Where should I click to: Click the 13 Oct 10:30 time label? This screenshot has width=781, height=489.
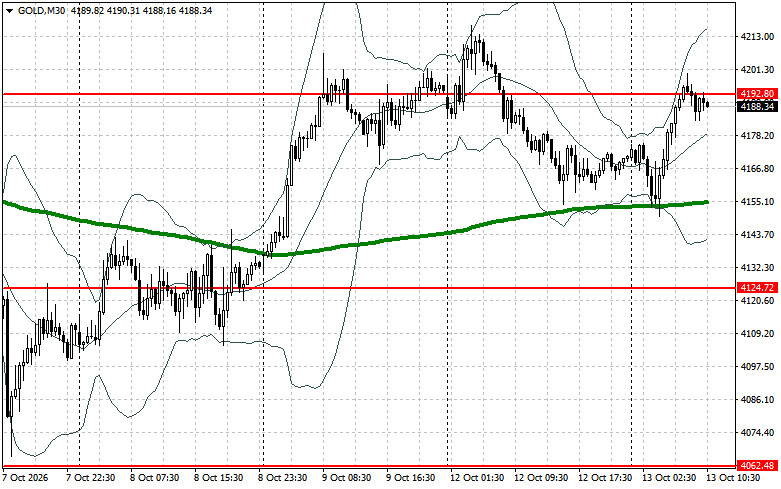pyautogui.click(x=732, y=478)
